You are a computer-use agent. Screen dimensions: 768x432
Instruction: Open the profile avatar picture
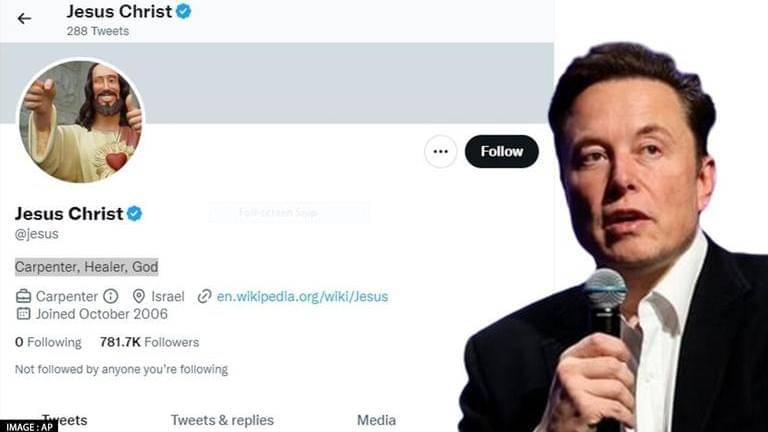tap(81, 120)
